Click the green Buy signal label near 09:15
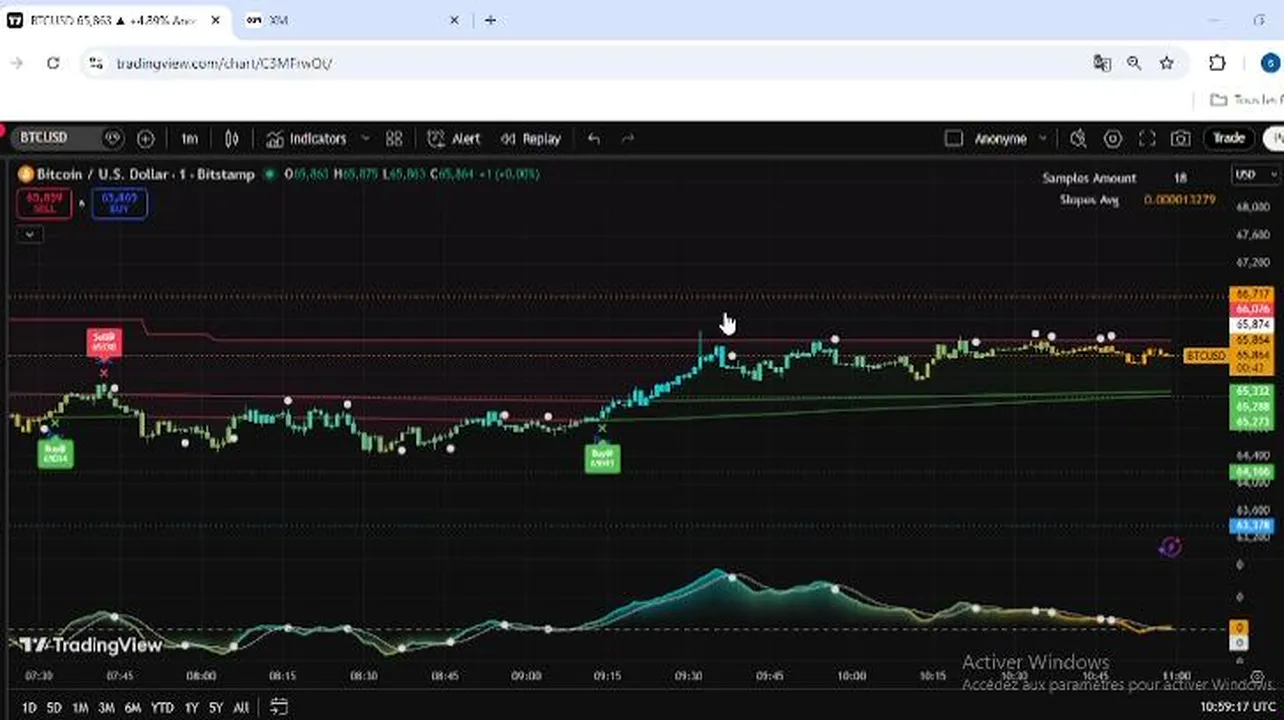 point(602,458)
